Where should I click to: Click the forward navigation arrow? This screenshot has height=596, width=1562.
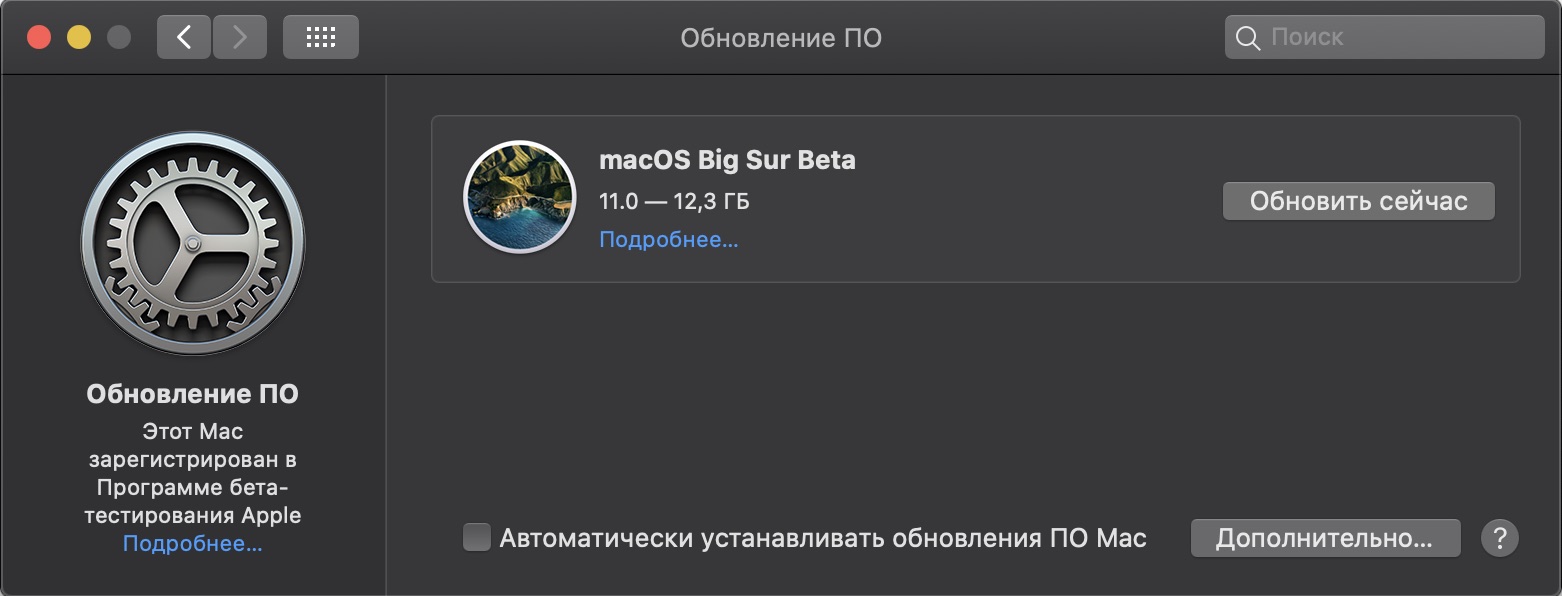(239, 38)
